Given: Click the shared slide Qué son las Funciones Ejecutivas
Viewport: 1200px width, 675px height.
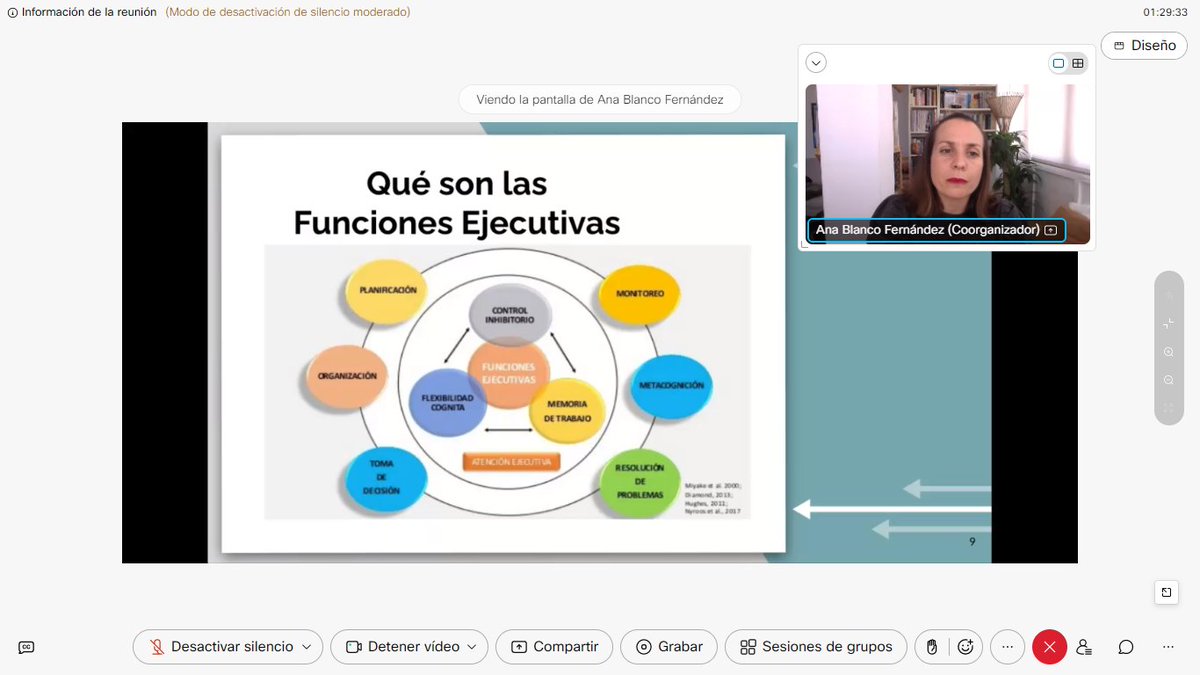Looking at the screenshot, I should (503, 343).
